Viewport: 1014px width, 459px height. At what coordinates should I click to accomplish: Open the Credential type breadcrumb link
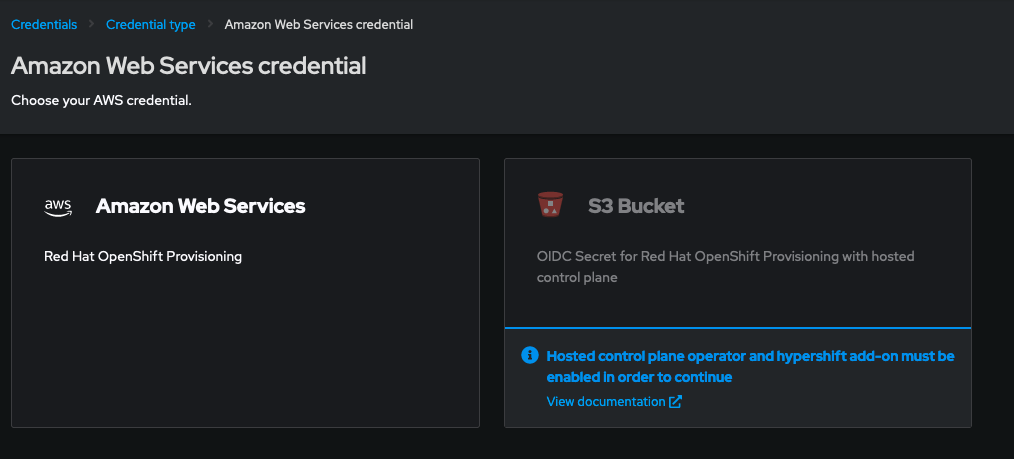150,24
